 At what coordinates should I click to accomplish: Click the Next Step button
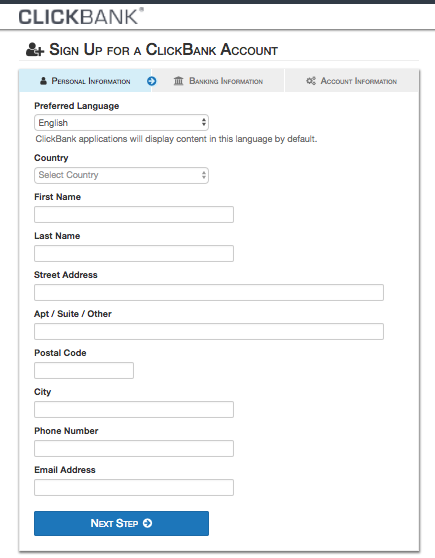click(121, 523)
